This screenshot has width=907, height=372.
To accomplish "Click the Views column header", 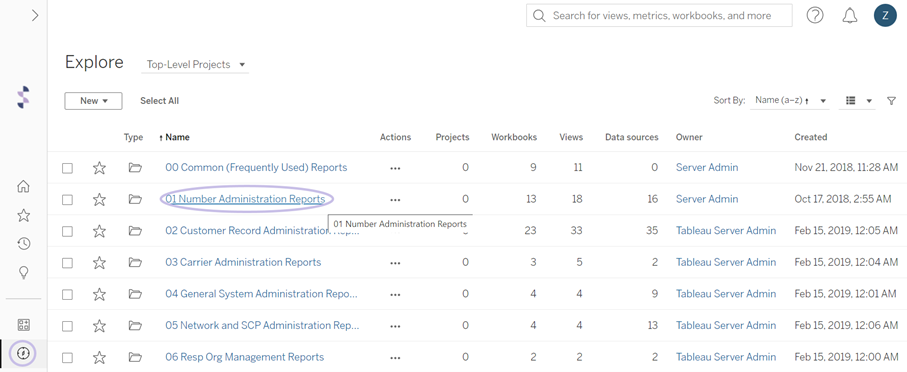I will click(571, 137).
